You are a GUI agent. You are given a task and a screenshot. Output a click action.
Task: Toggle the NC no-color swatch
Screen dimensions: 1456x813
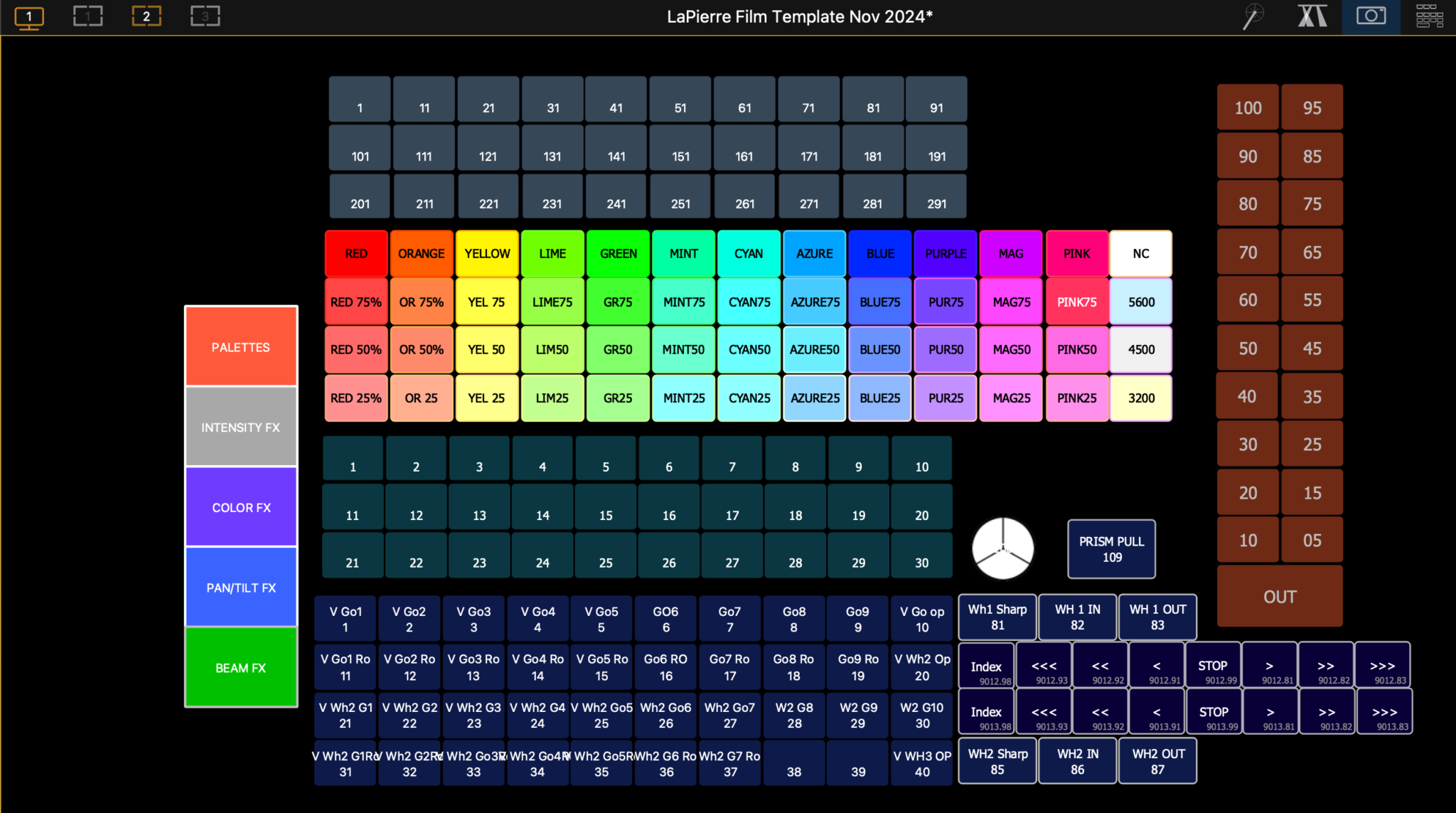[1140, 253]
